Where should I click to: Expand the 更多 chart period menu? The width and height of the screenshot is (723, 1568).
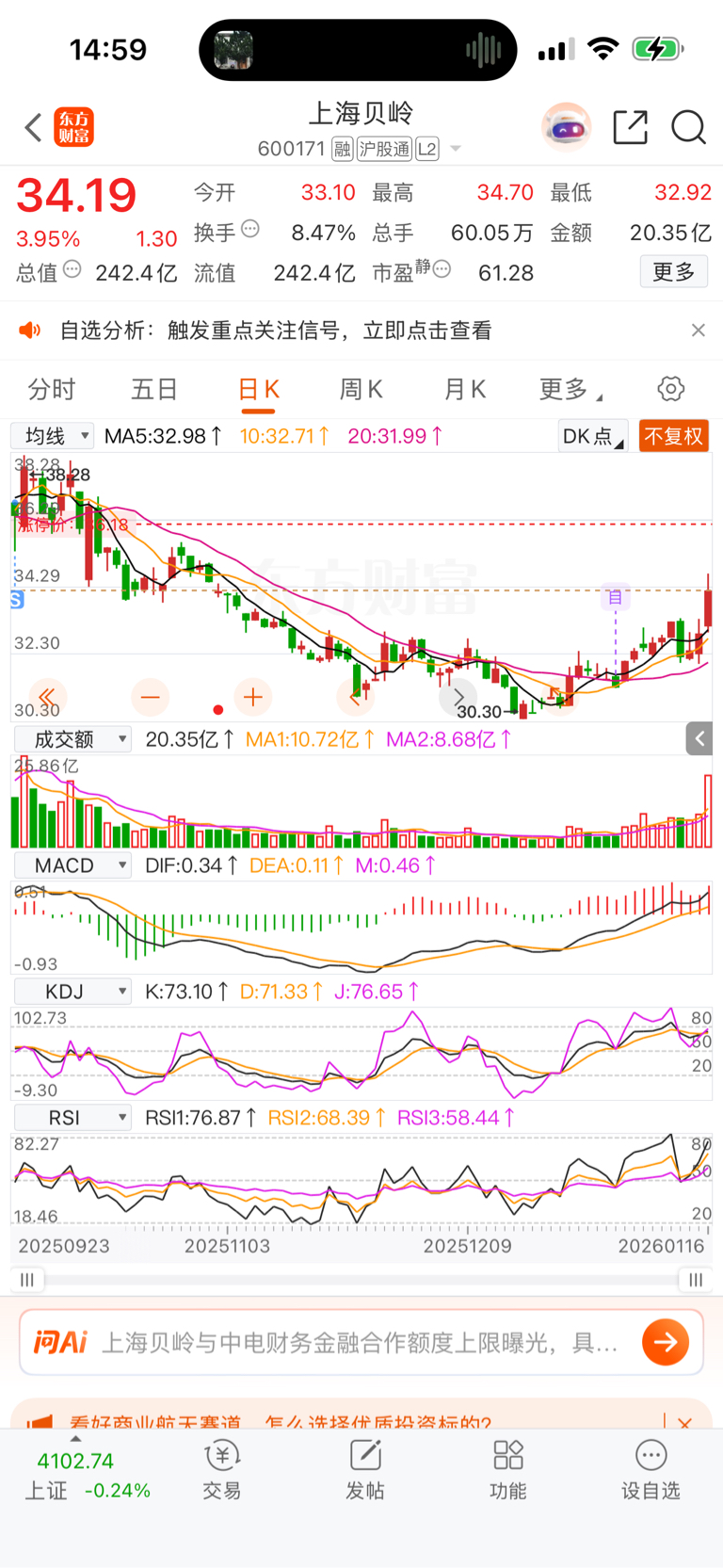click(570, 389)
